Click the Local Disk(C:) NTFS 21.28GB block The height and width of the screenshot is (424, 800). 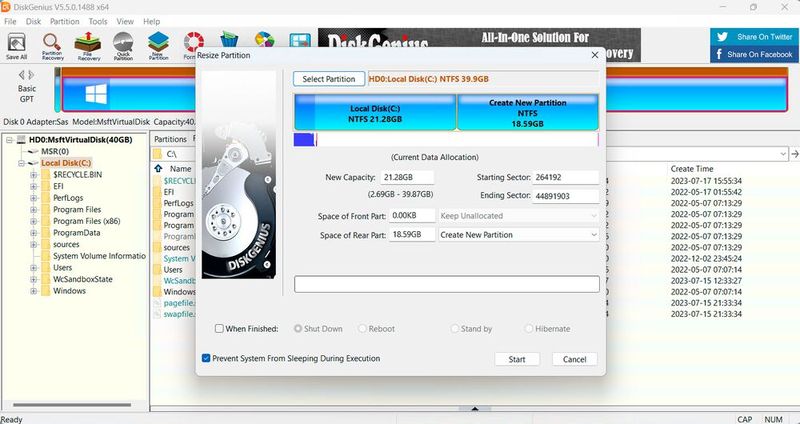[x=375, y=112]
